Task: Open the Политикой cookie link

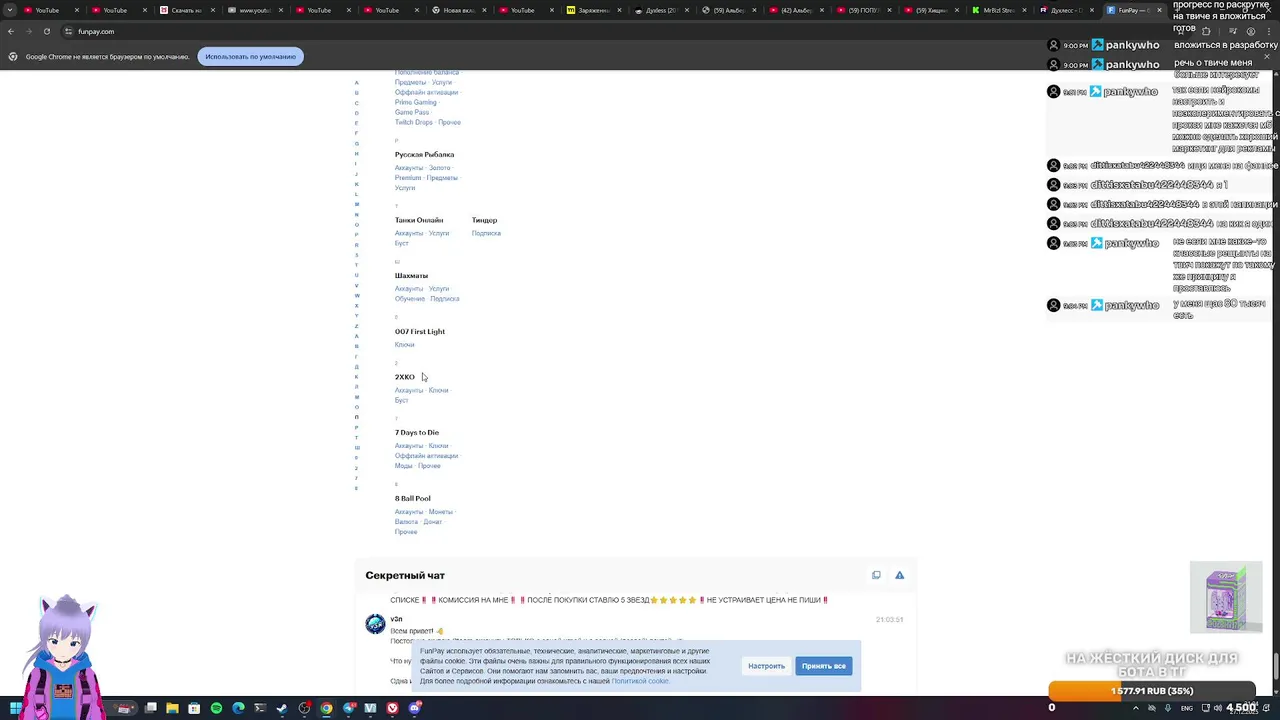Action: click(x=640, y=681)
